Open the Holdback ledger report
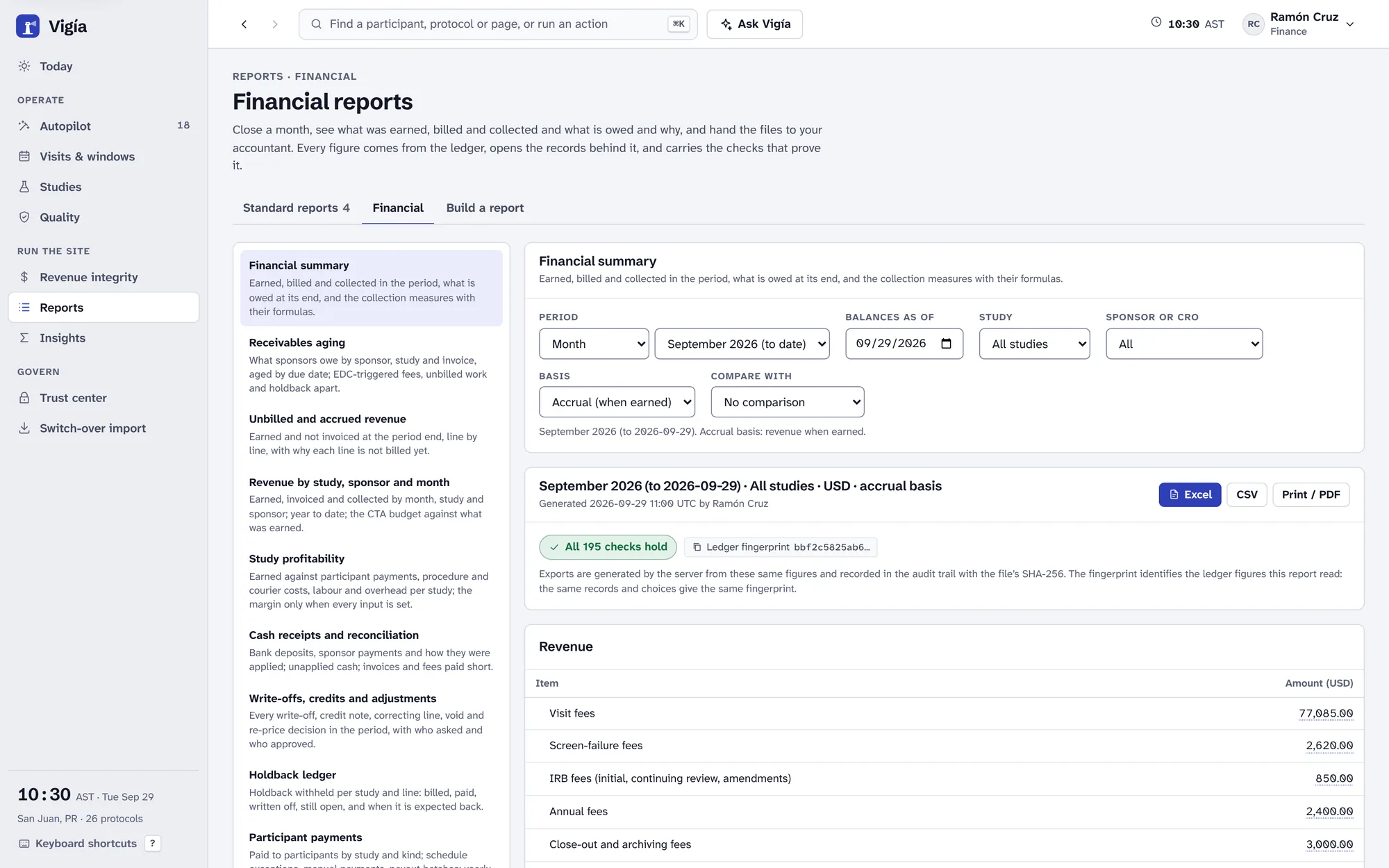Image resolution: width=1389 pixels, height=868 pixels. (x=371, y=790)
